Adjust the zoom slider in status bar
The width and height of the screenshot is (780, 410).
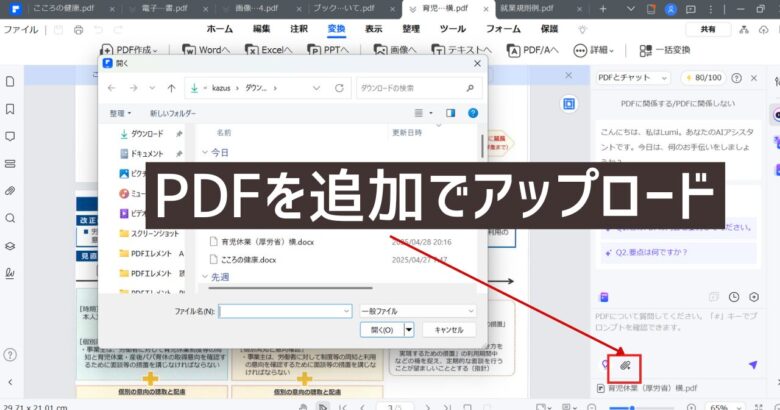633,408
